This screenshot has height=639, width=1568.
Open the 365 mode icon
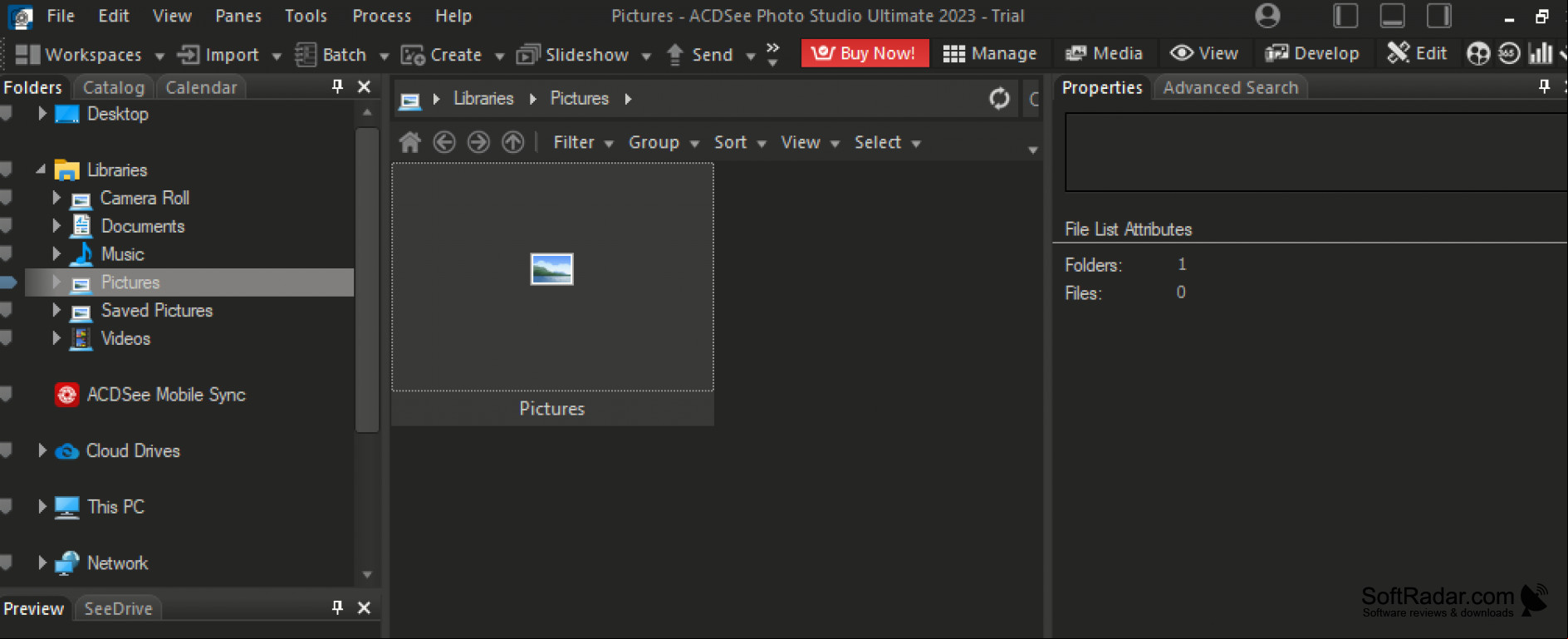tap(1509, 53)
